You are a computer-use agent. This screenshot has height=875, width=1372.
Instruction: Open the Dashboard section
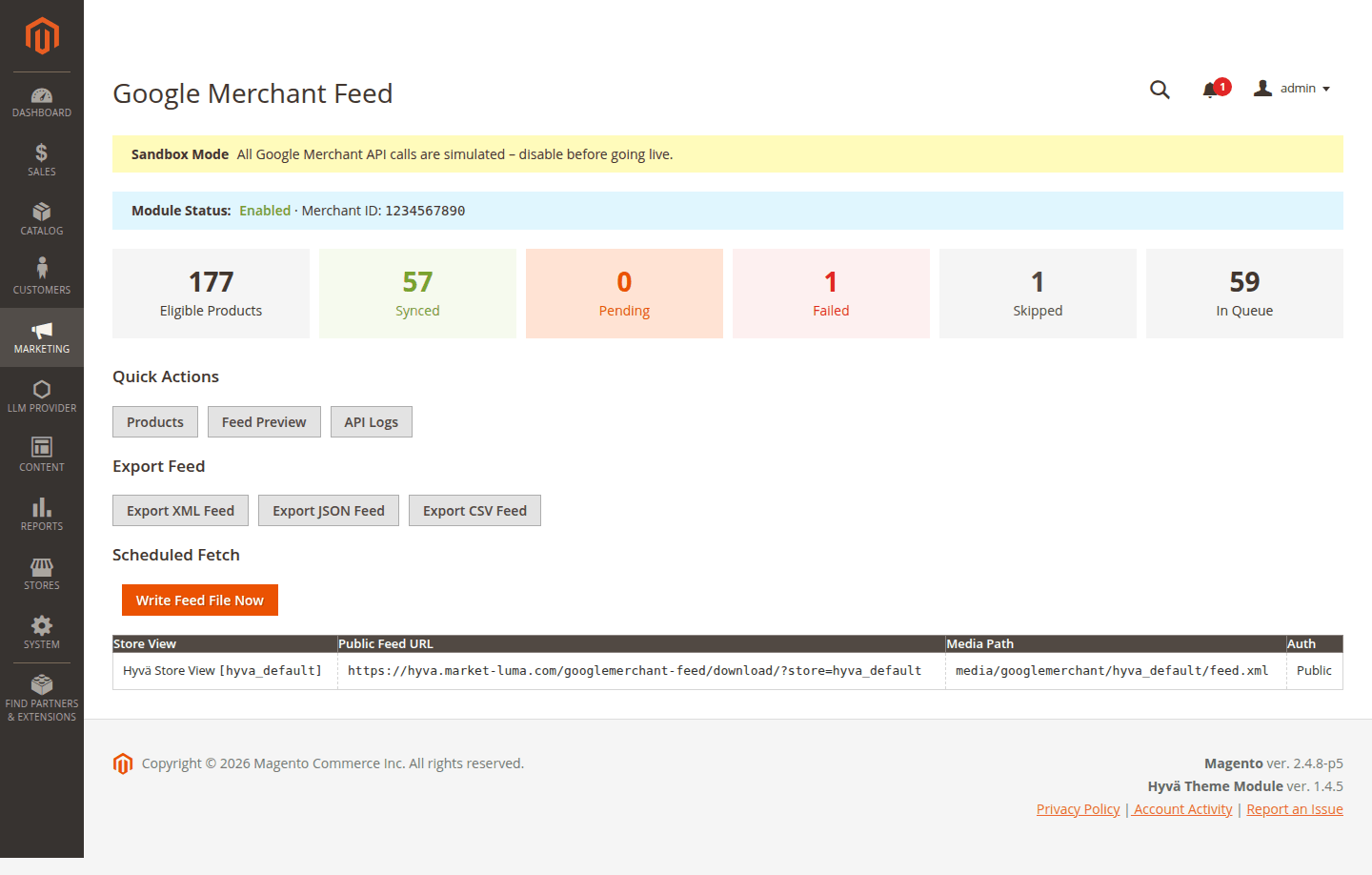(x=42, y=102)
